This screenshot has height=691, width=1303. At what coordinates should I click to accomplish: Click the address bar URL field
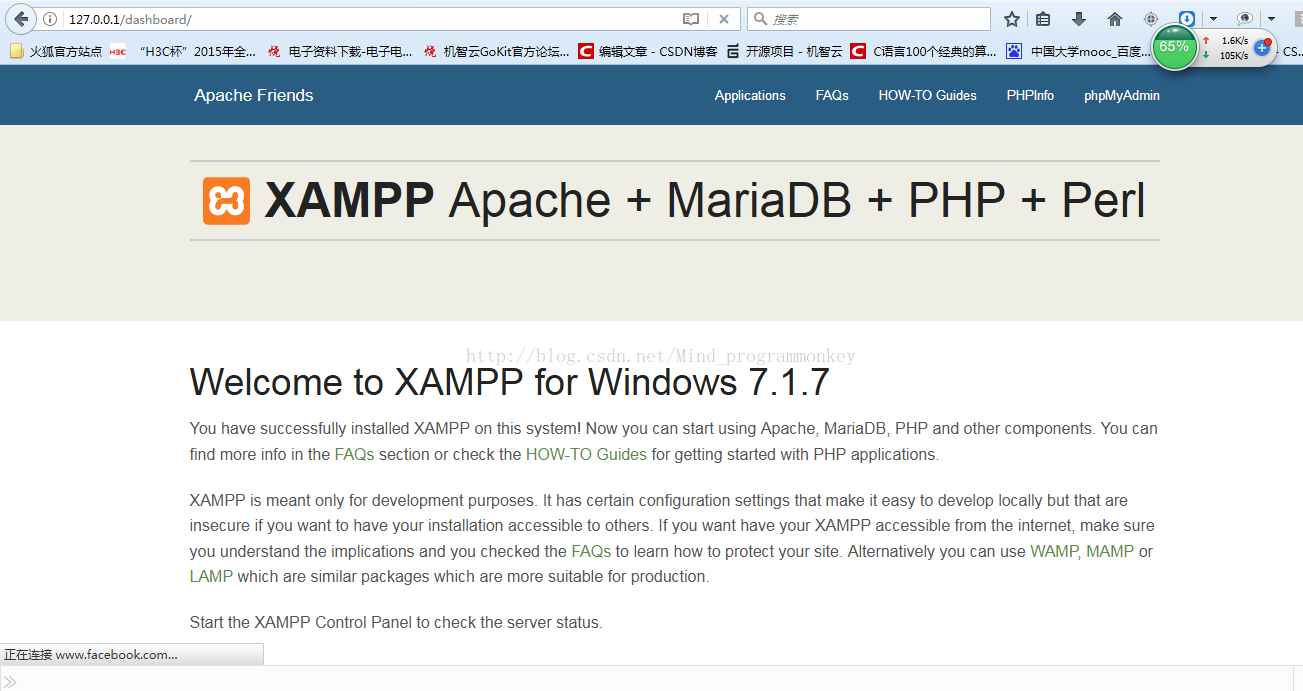[370, 19]
